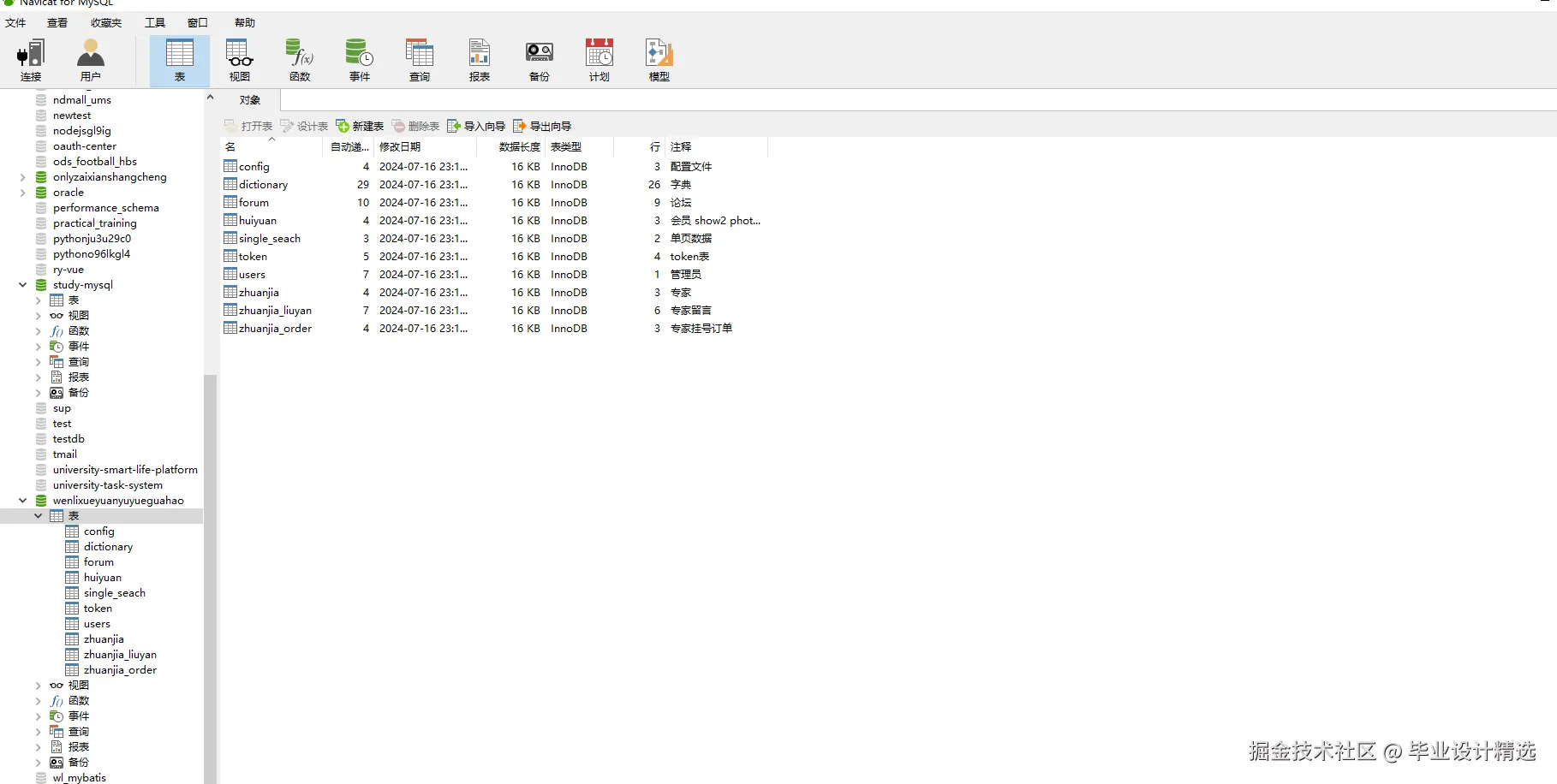Select the token table in the left tree
1557x784 pixels.
point(98,609)
